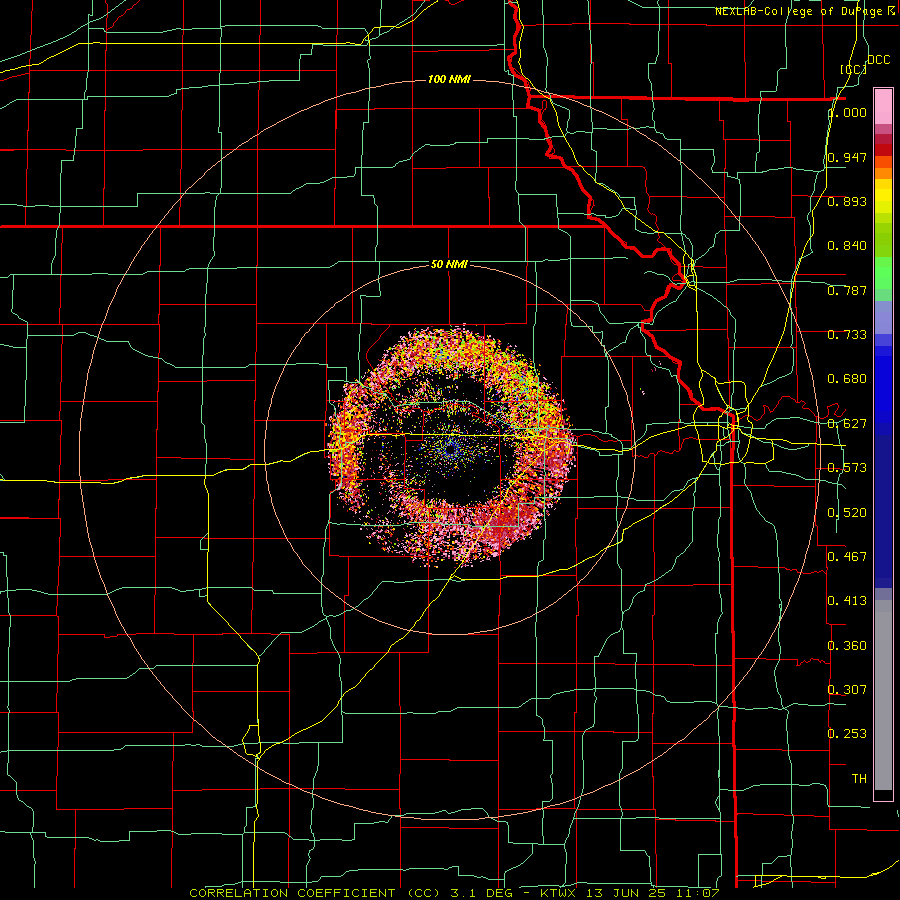Viewport: 900px width, 900px height.
Task: Click the 0.787 scale value
Action: pos(847,290)
